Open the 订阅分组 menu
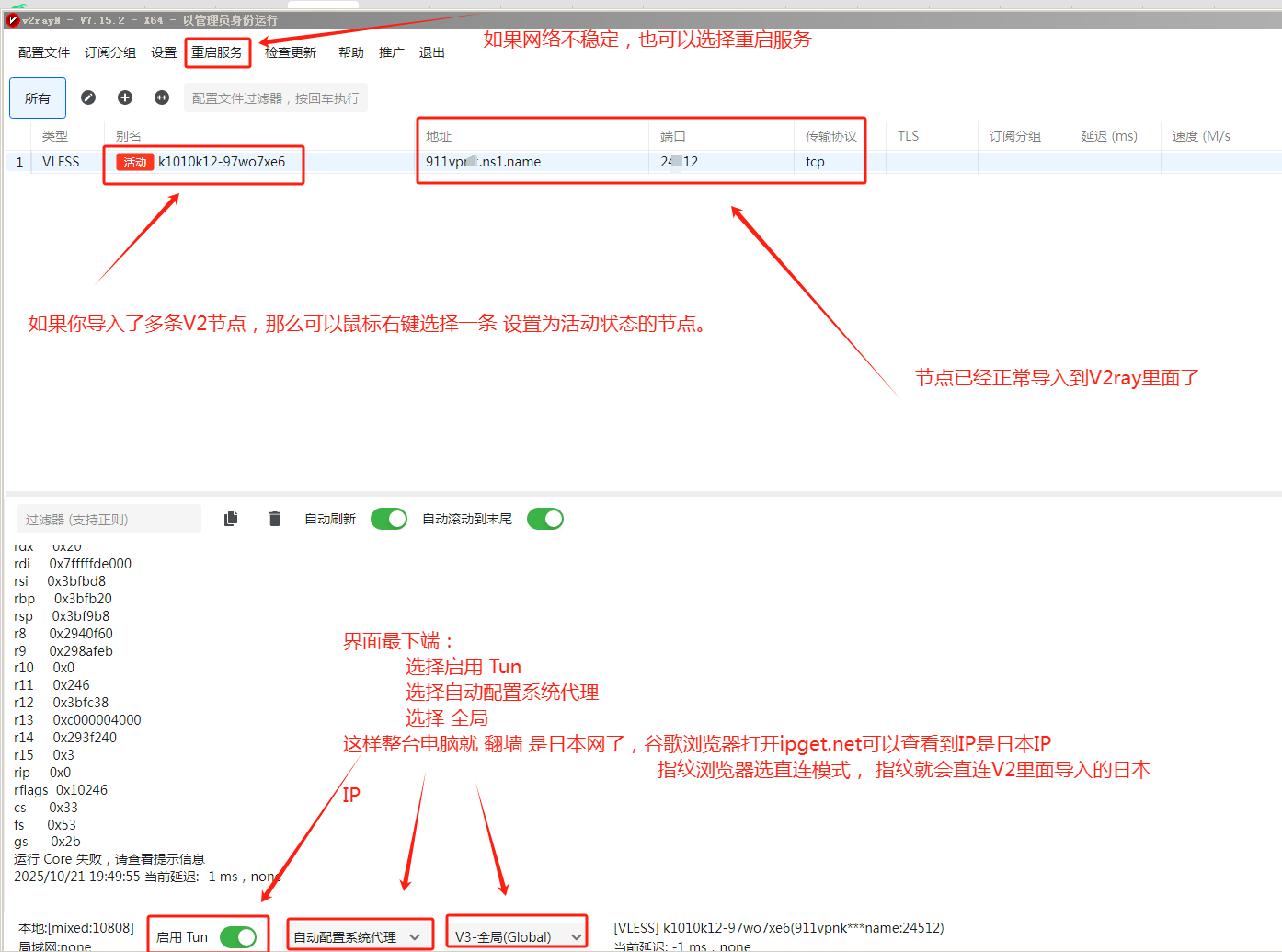The image size is (1282, 952). [x=110, y=52]
